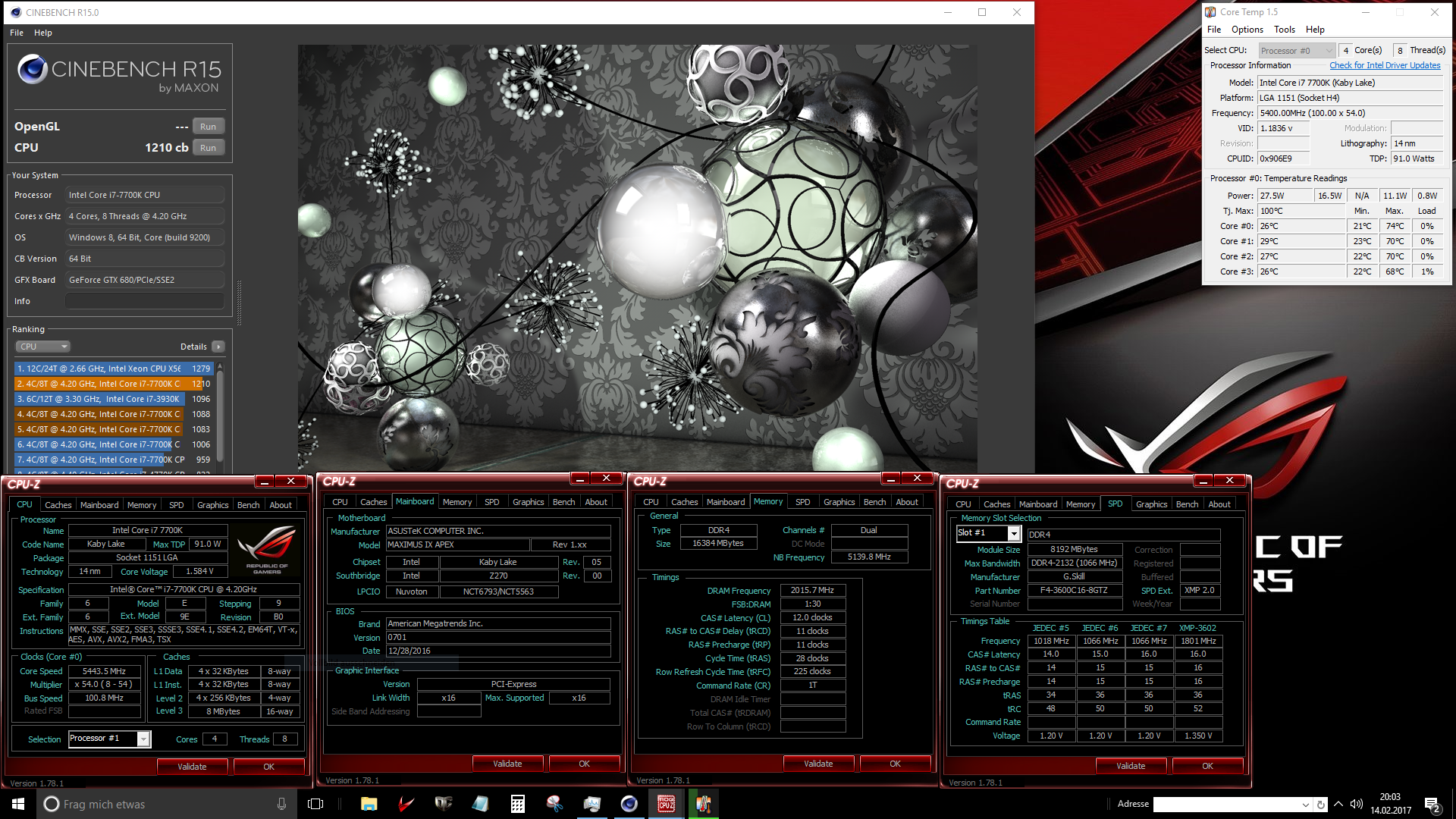Click Validate in the SPD CPU-Z window
The height and width of the screenshot is (819, 1456).
click(1131, 766)
